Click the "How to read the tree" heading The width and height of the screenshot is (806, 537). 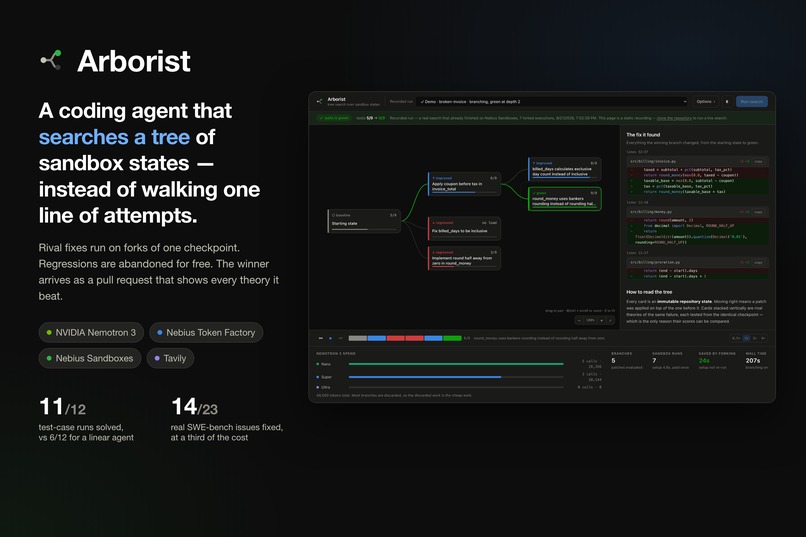point(649,292)
